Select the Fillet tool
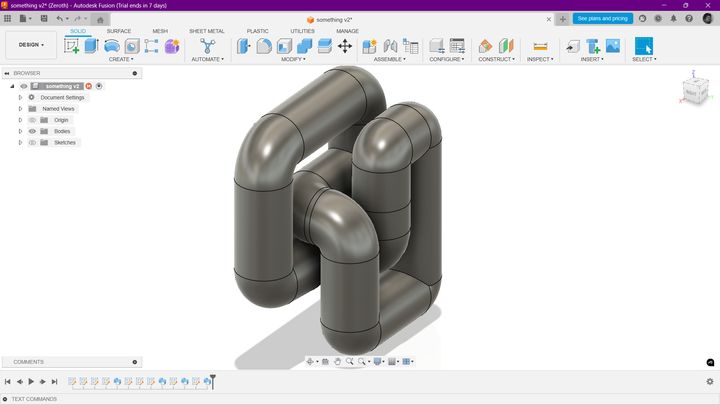The width and height of the screenshot is (720, 405). point(264,46)
